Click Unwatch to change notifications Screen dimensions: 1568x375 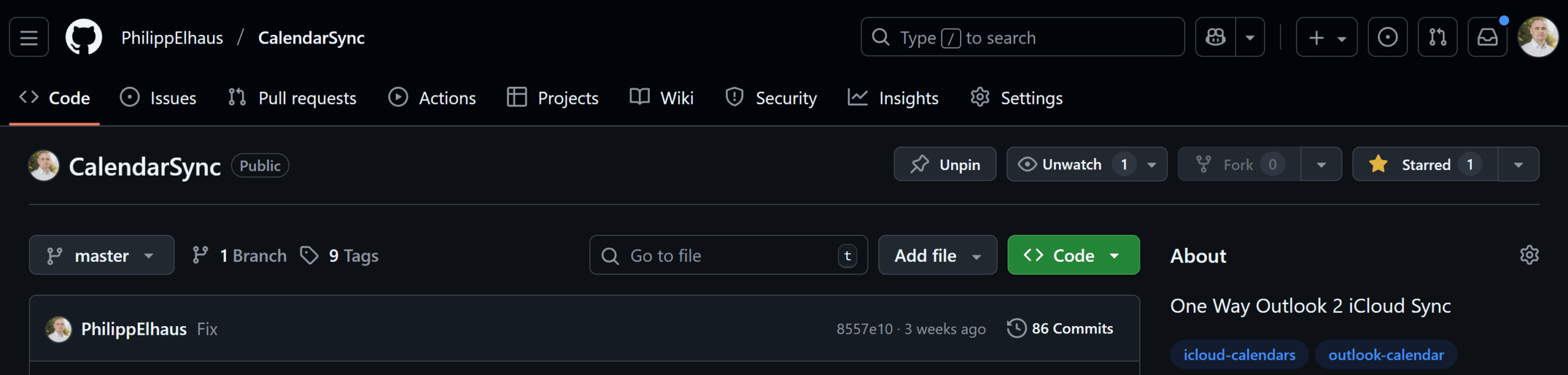pos(1072,165)
